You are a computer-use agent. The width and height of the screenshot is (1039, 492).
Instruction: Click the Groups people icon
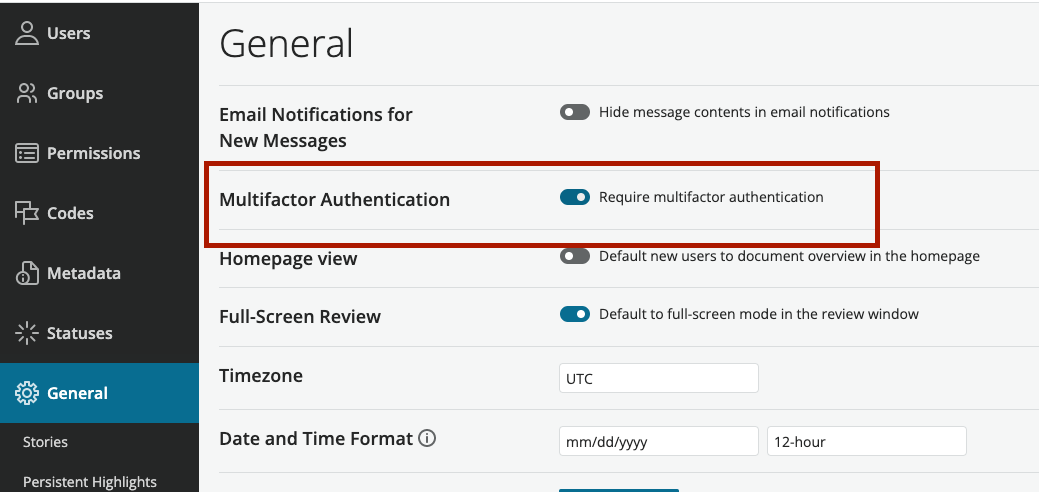pos(27,93)
